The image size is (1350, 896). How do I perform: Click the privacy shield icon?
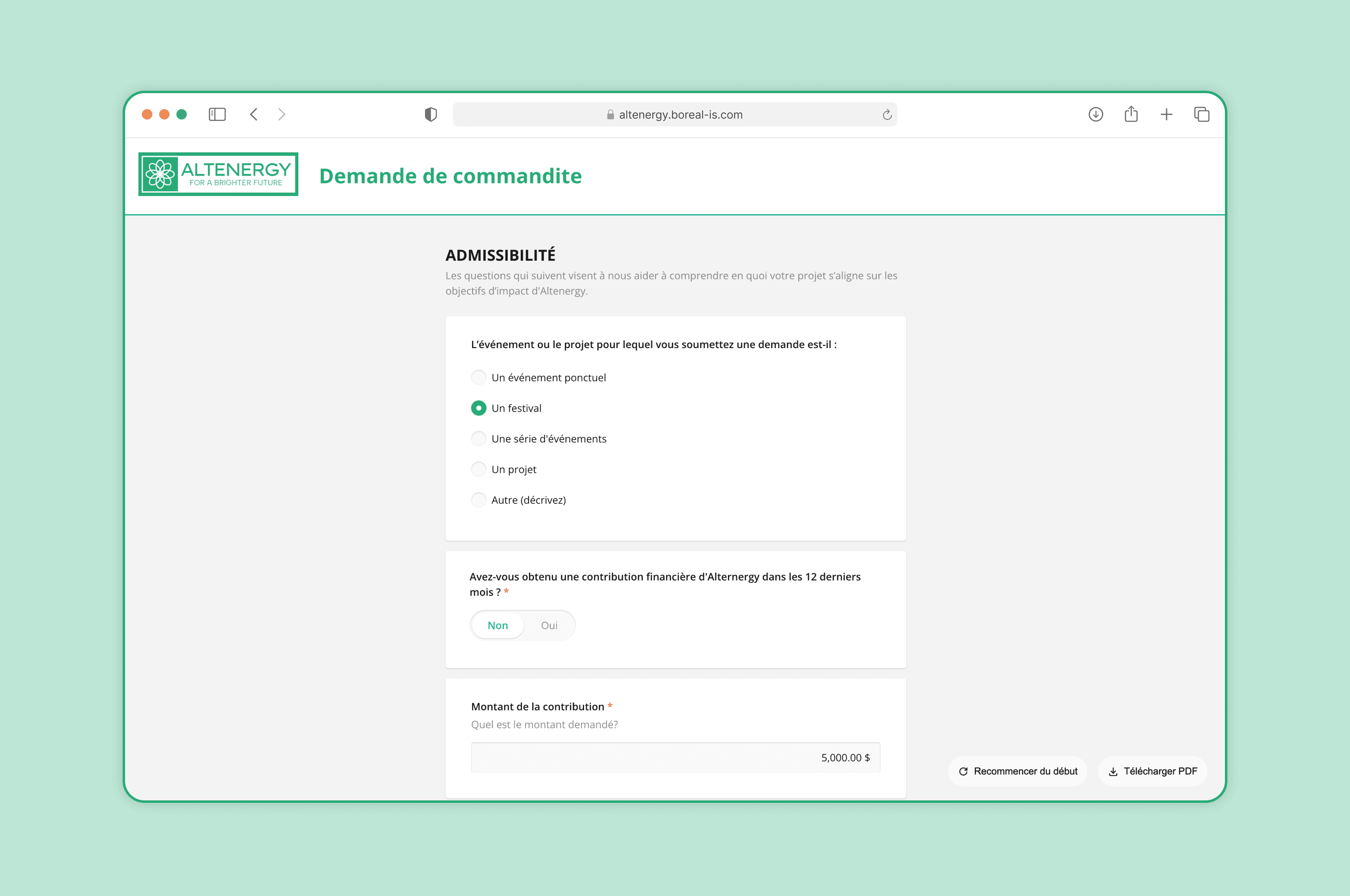point(430,114)
